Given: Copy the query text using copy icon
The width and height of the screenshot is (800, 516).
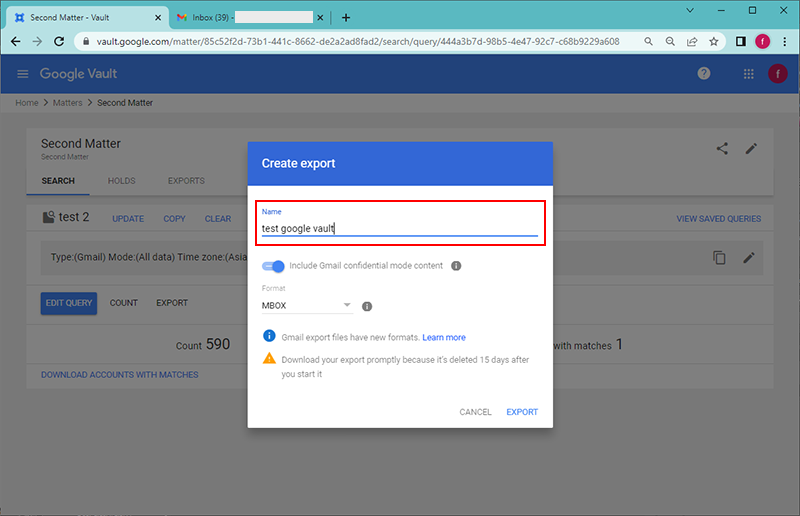Looking at the screenshot, I should tap(719, 258).
